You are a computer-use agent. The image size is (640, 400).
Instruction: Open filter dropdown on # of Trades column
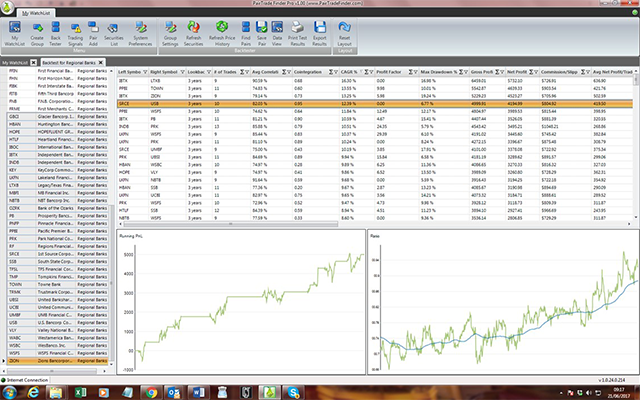246,74
